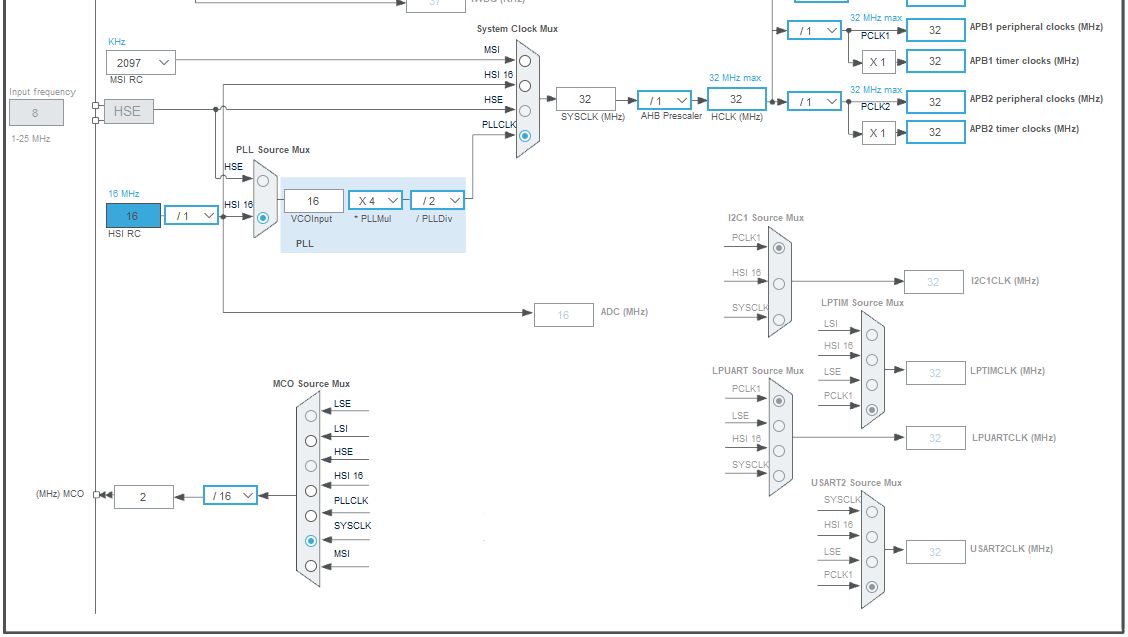The image size is (1128, 637).
Task: Click the ADC (MHz) value field
Action: tap(564, 315)
